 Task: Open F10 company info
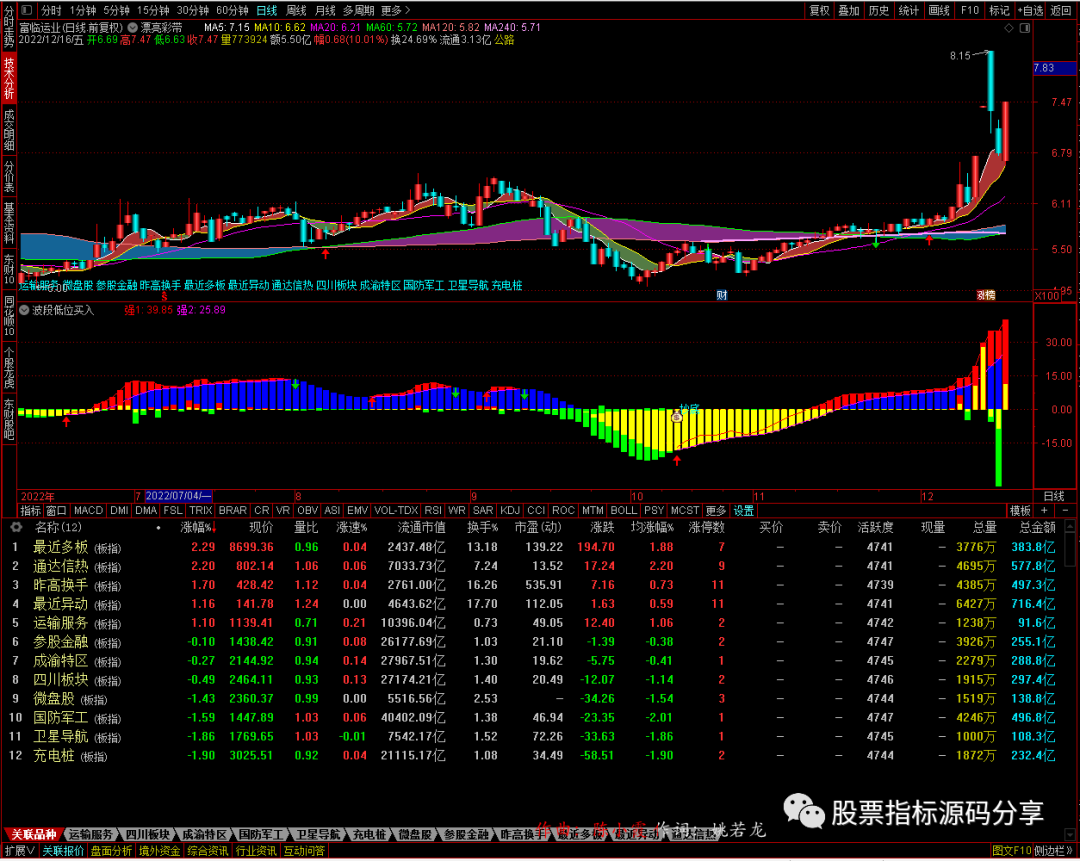tap(969, 10)
